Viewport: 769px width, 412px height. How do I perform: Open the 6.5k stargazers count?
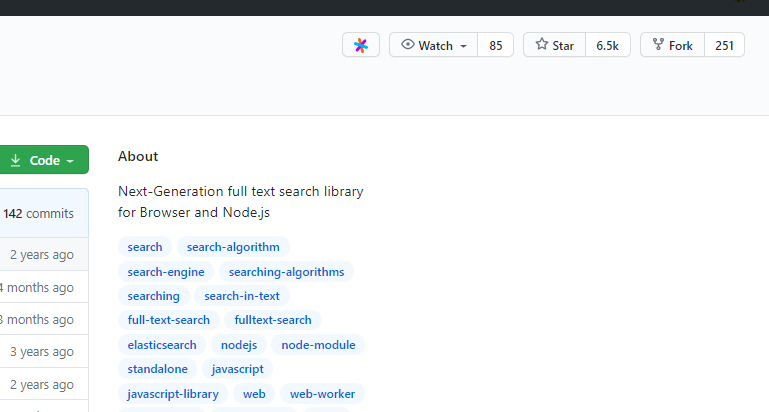click(608, 45)
